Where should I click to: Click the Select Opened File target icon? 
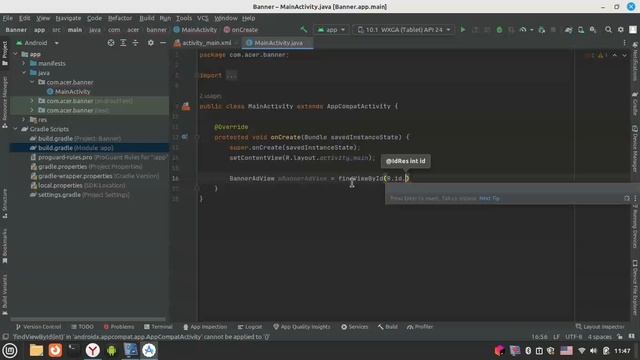pos(111,42)
